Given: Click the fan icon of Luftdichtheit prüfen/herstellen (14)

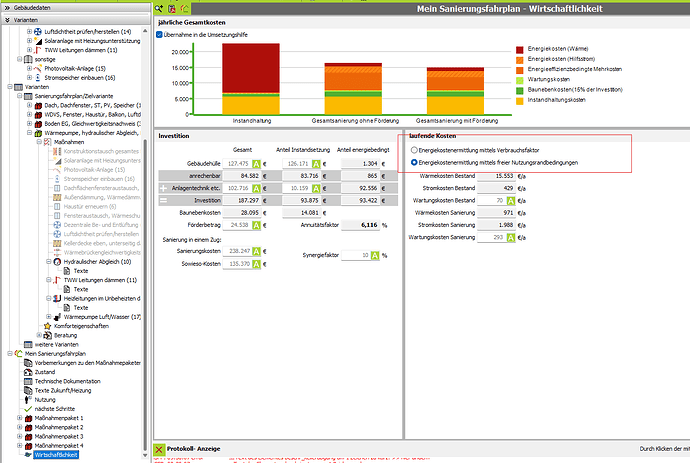Looking at the screenshot, I should tap(38, 32).
